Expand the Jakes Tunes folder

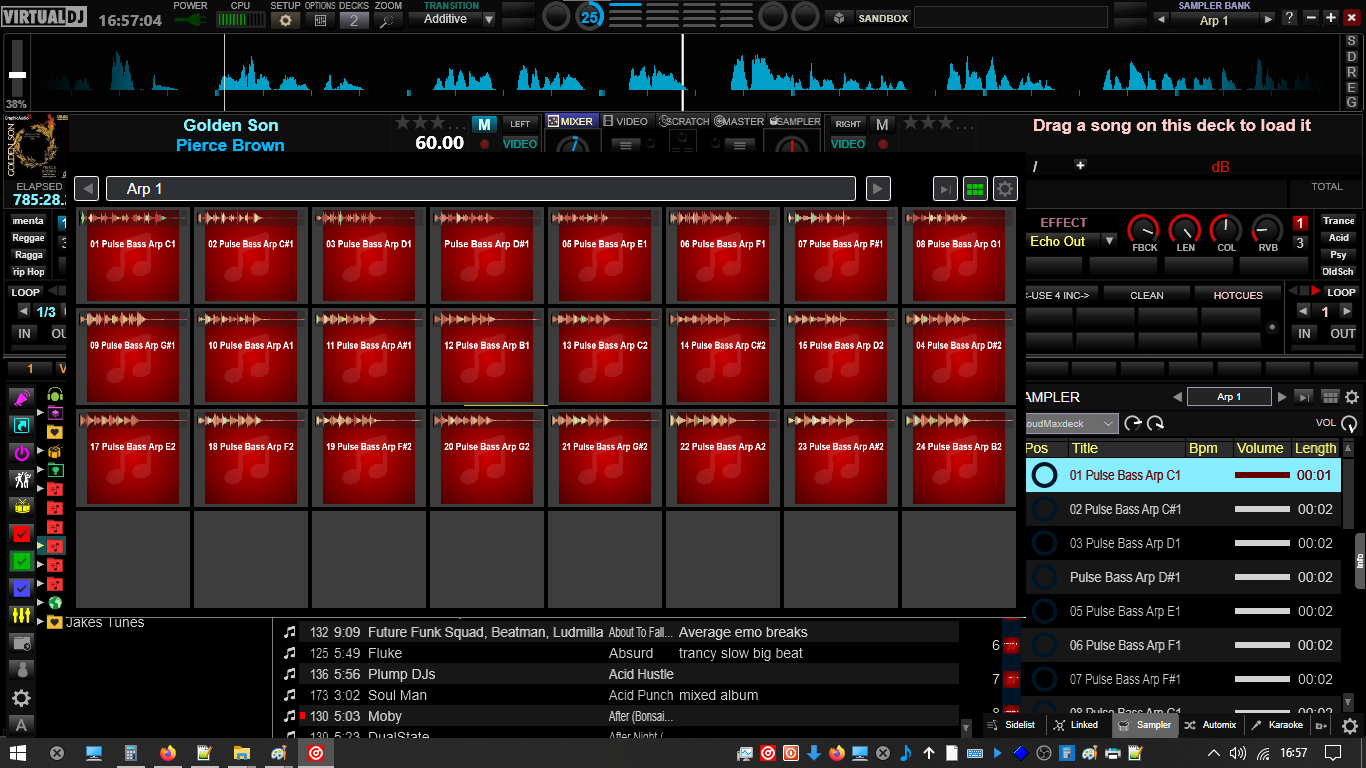pos(40,622)
